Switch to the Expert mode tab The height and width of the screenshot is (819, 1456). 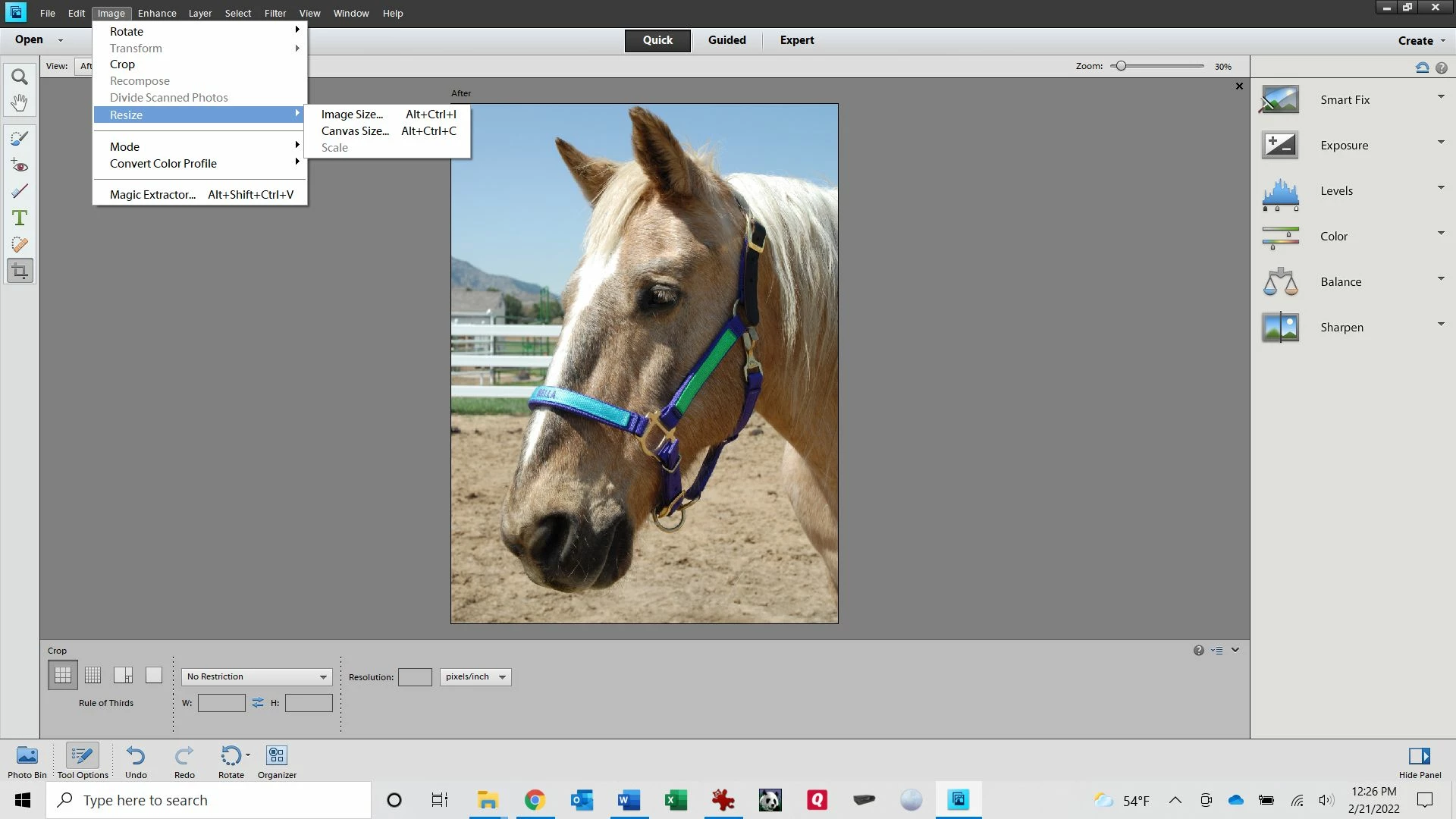pyautogui.click(x=796, y=40)
